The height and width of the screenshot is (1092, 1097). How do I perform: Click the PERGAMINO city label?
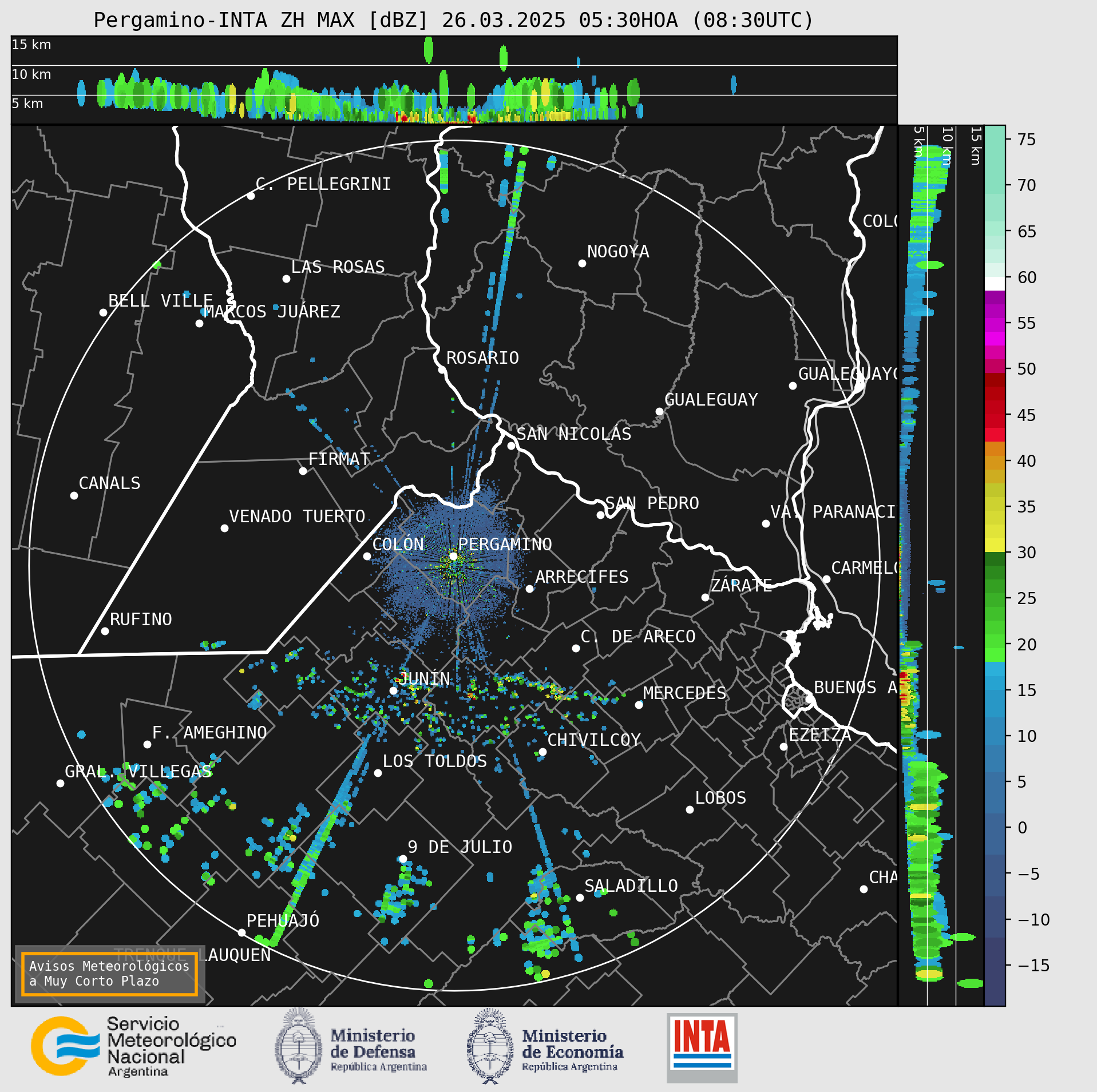pos(505,544)
